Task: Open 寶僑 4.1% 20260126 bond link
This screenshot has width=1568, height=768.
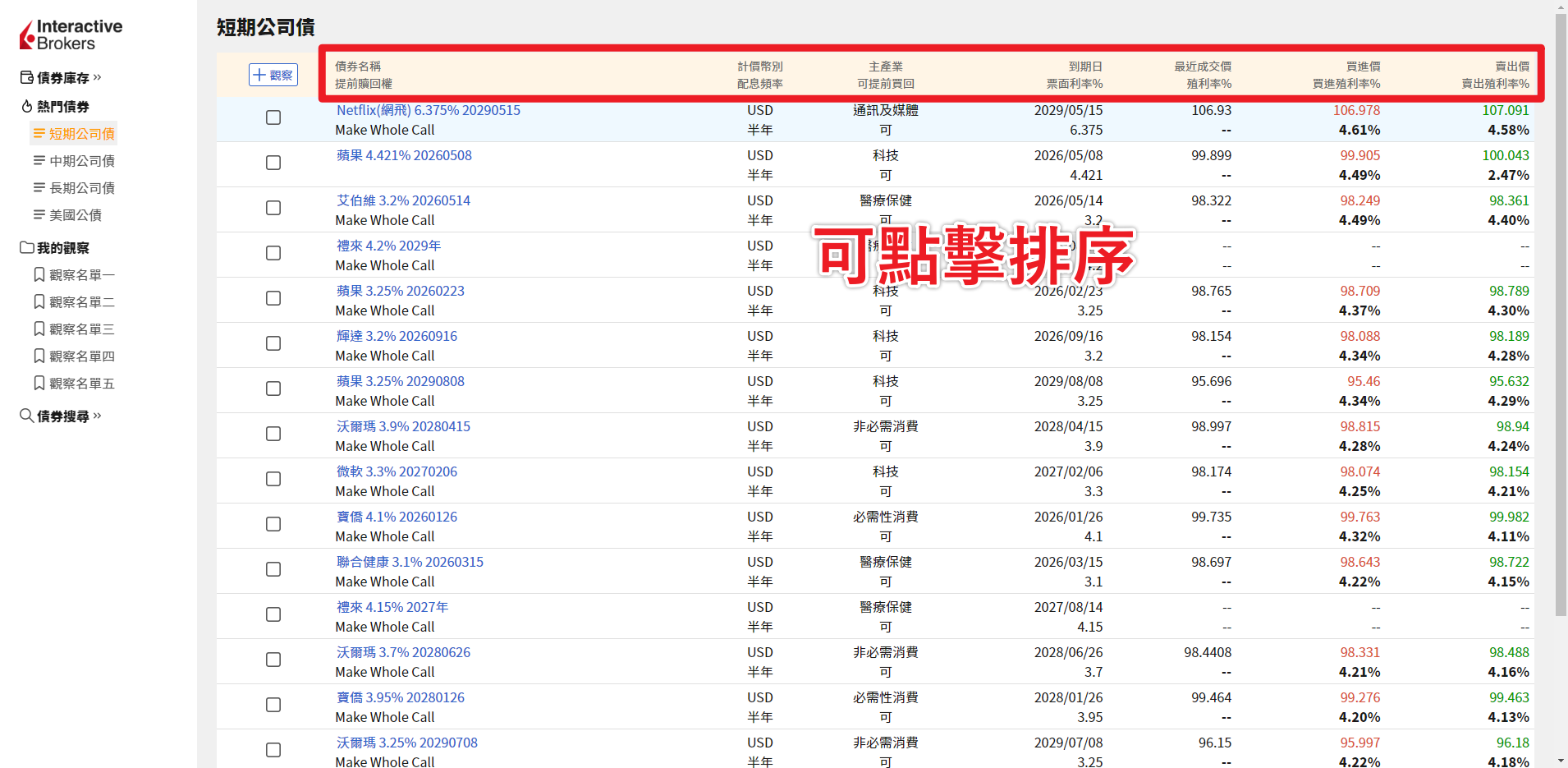Action: (x=397, y=517)
